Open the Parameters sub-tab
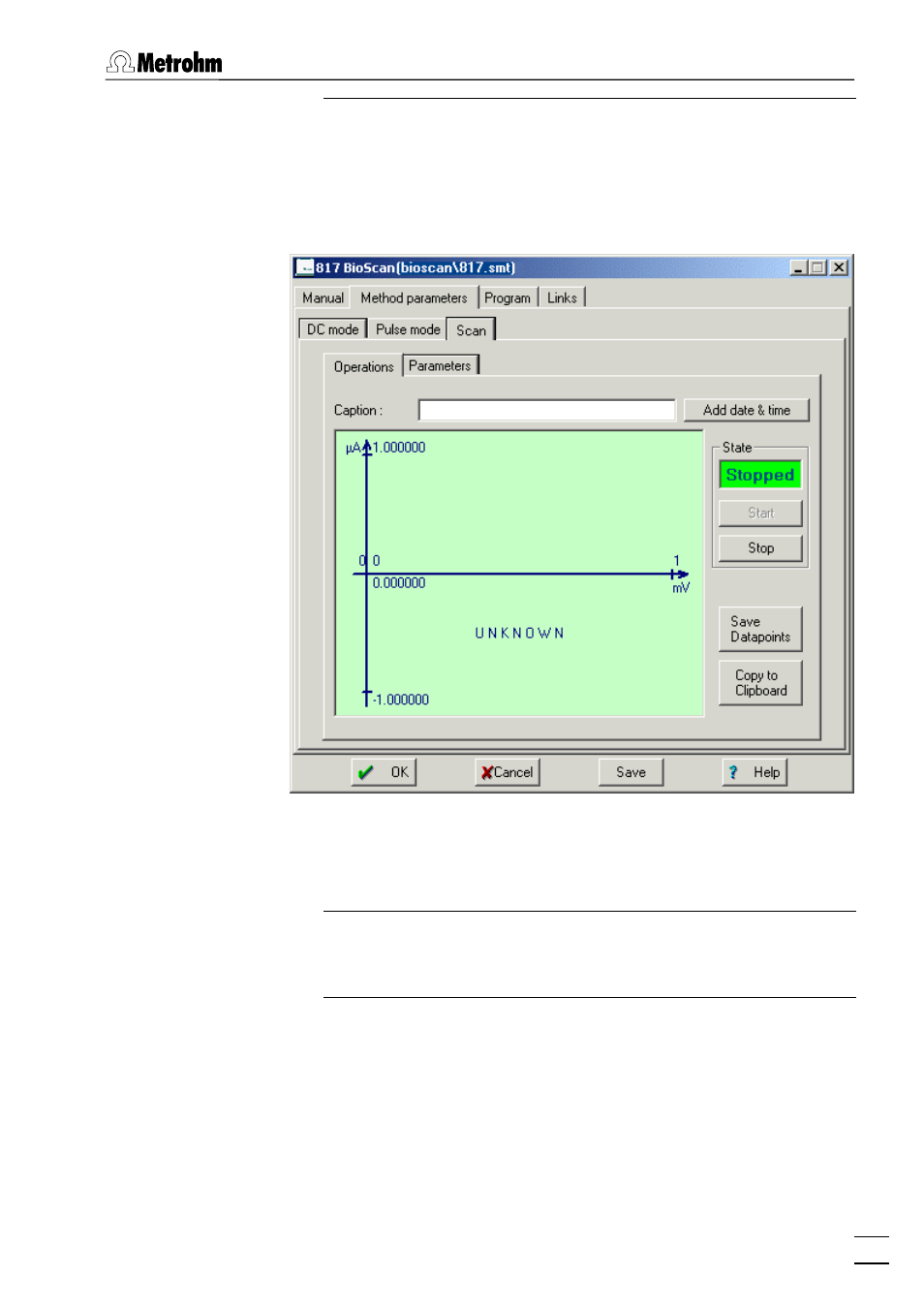 pyautogui.click(x=440, y=365)
